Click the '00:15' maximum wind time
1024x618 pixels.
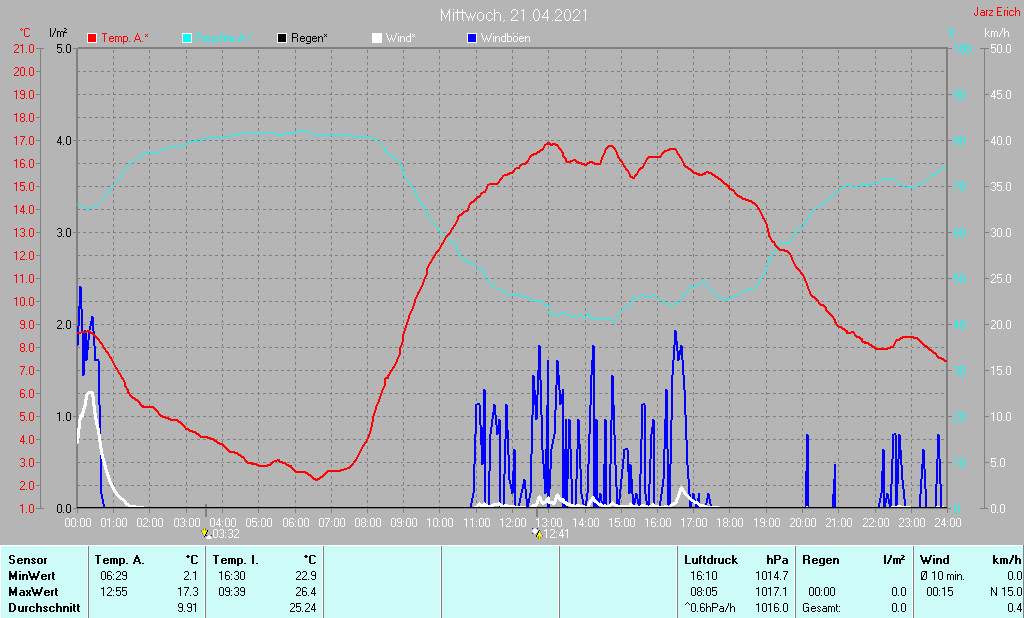click(x=940, y=592)
